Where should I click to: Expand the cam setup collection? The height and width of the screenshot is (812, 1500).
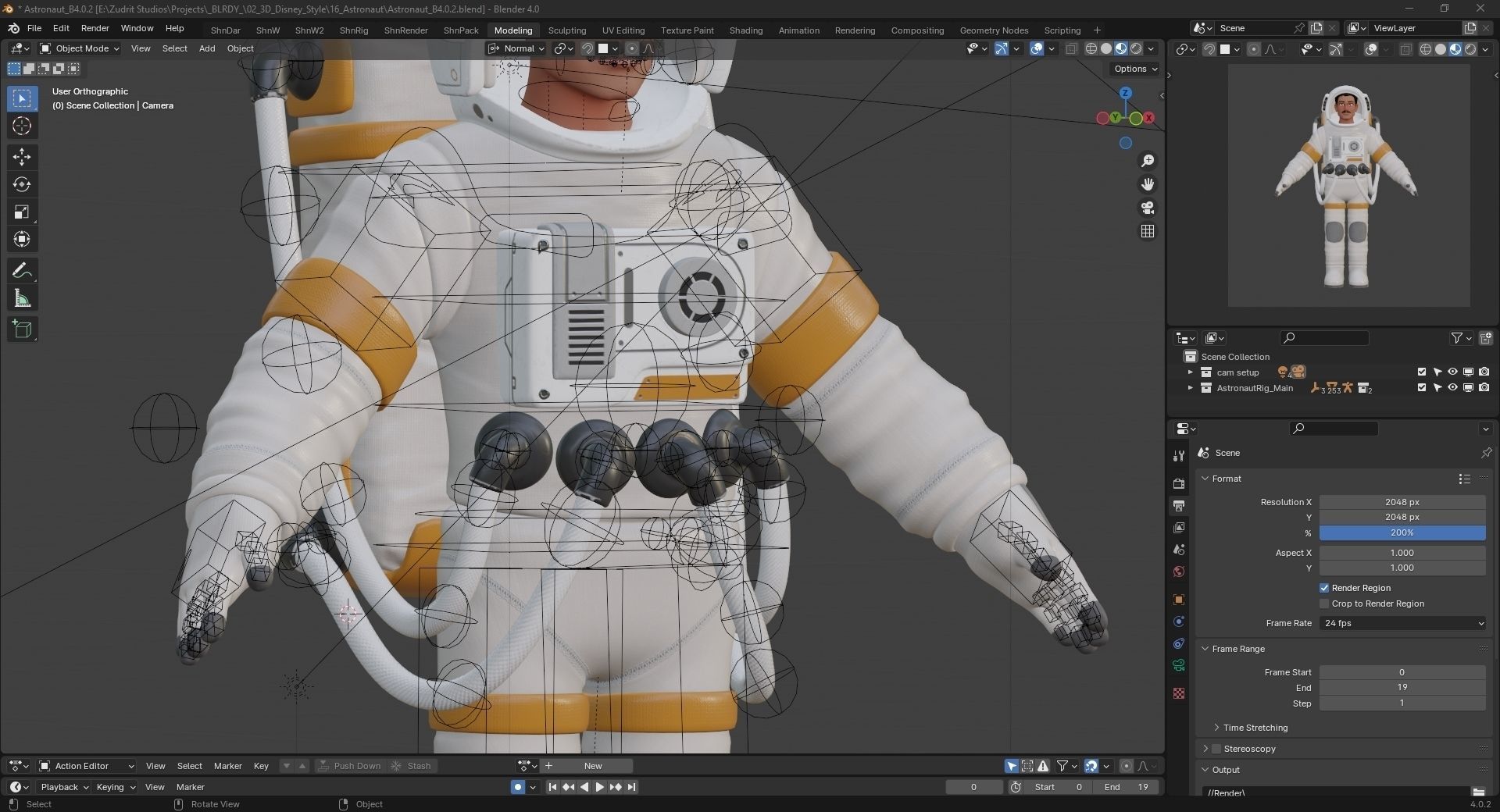[1191, 372]
